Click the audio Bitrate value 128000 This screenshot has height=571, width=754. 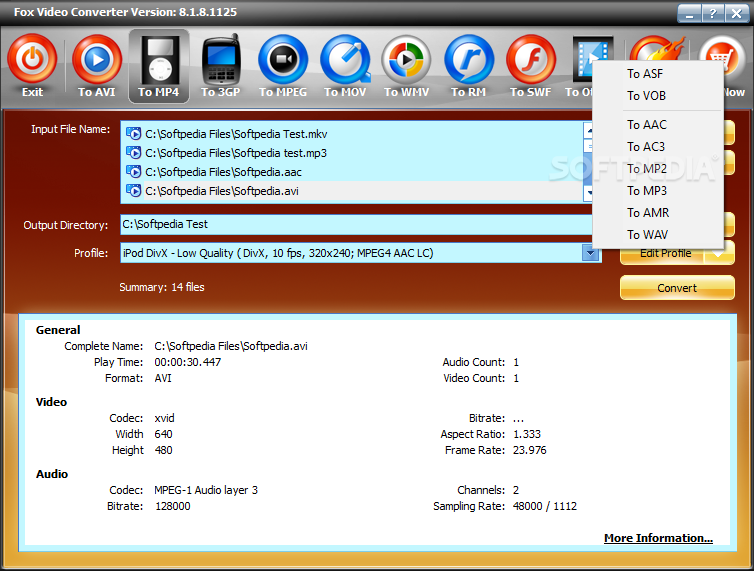(x=173, y=506)
